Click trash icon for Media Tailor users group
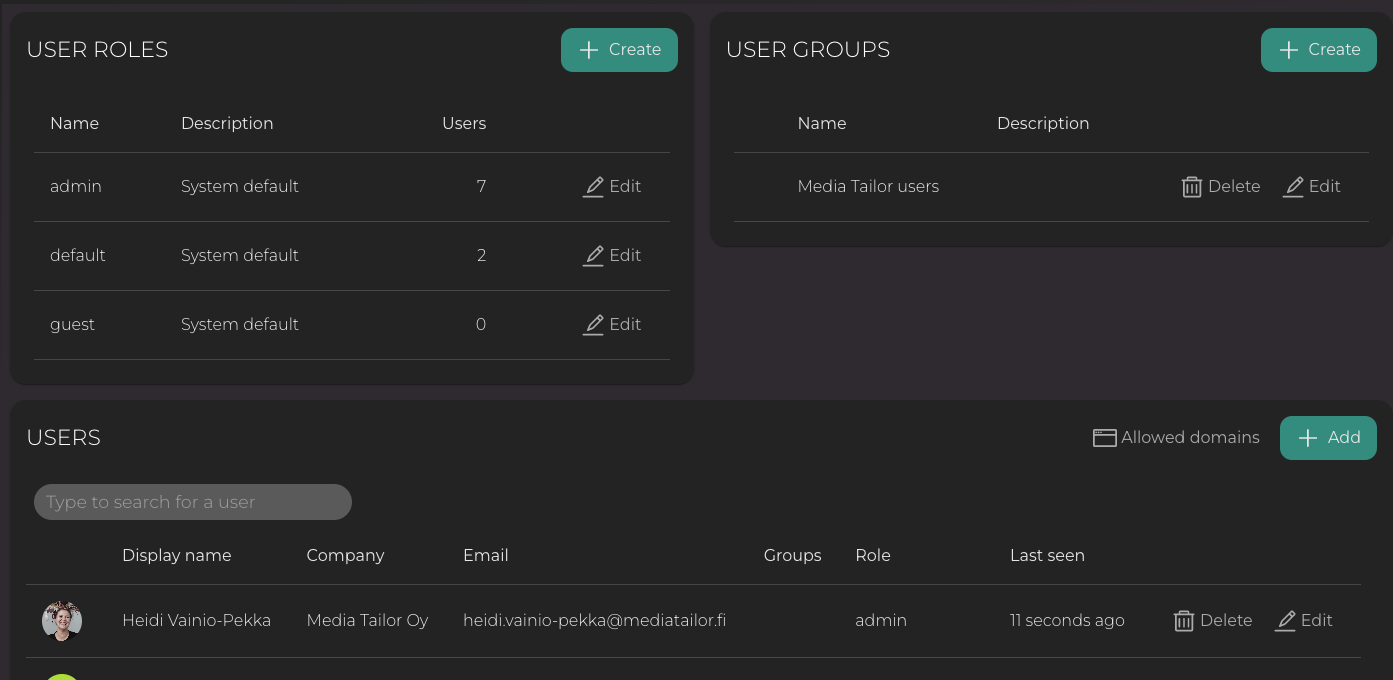 coord(1191,187)
